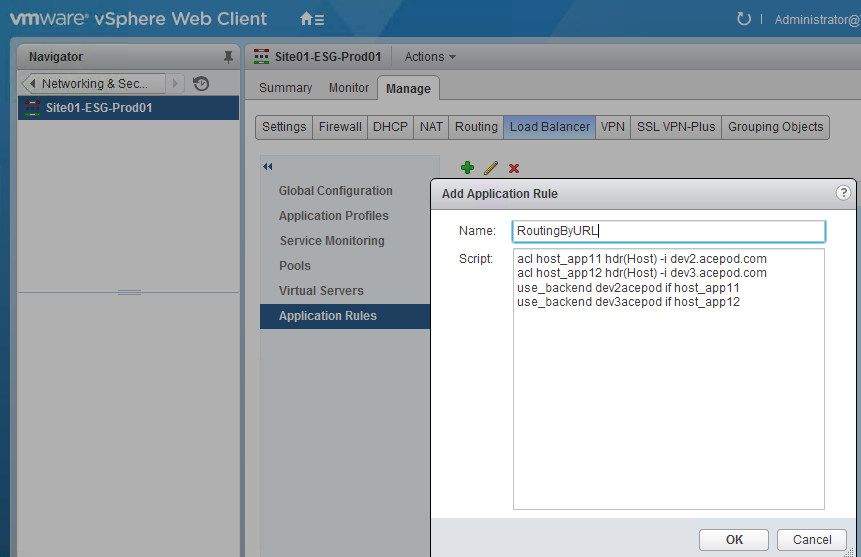This screenshot has height=557, width=861.
Task: Switch to the Monitor tab
Action: [349, 88]
